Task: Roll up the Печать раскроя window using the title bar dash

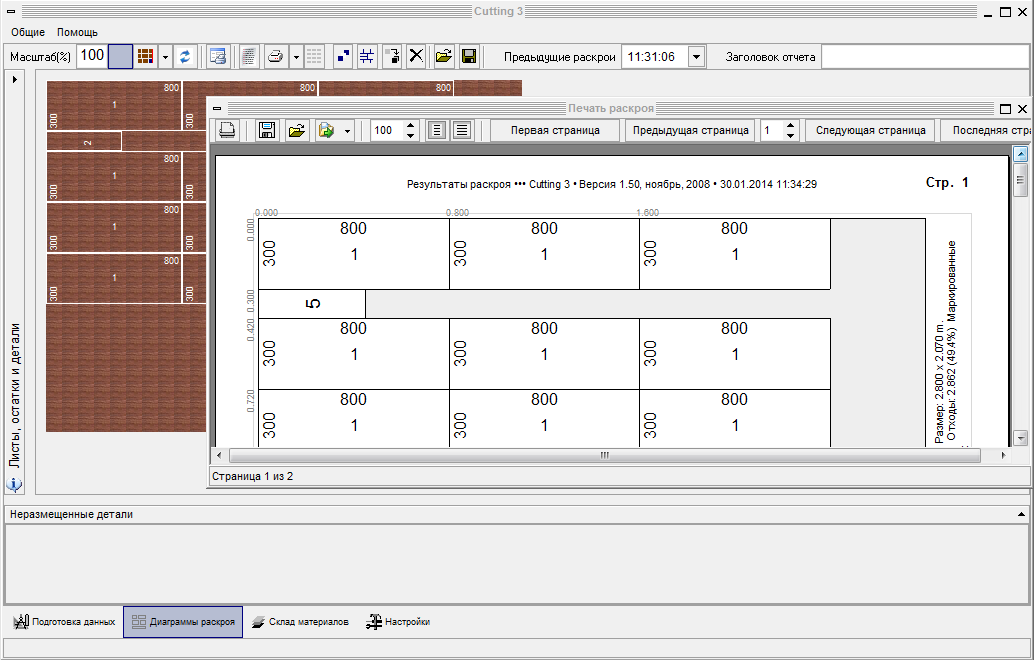Action: (217, 108)
